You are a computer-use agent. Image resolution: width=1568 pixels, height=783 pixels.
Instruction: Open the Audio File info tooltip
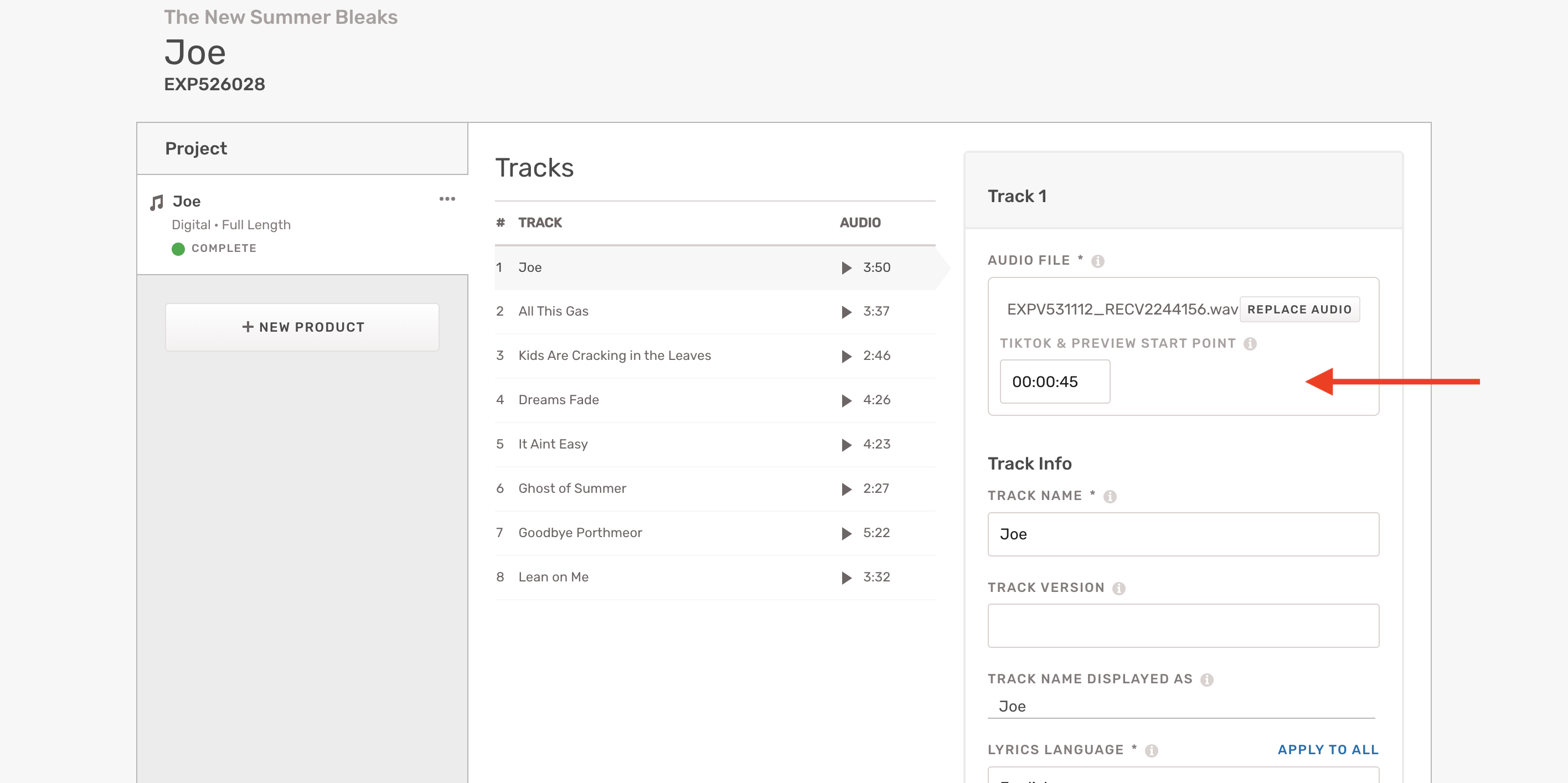coord(1097,261)
